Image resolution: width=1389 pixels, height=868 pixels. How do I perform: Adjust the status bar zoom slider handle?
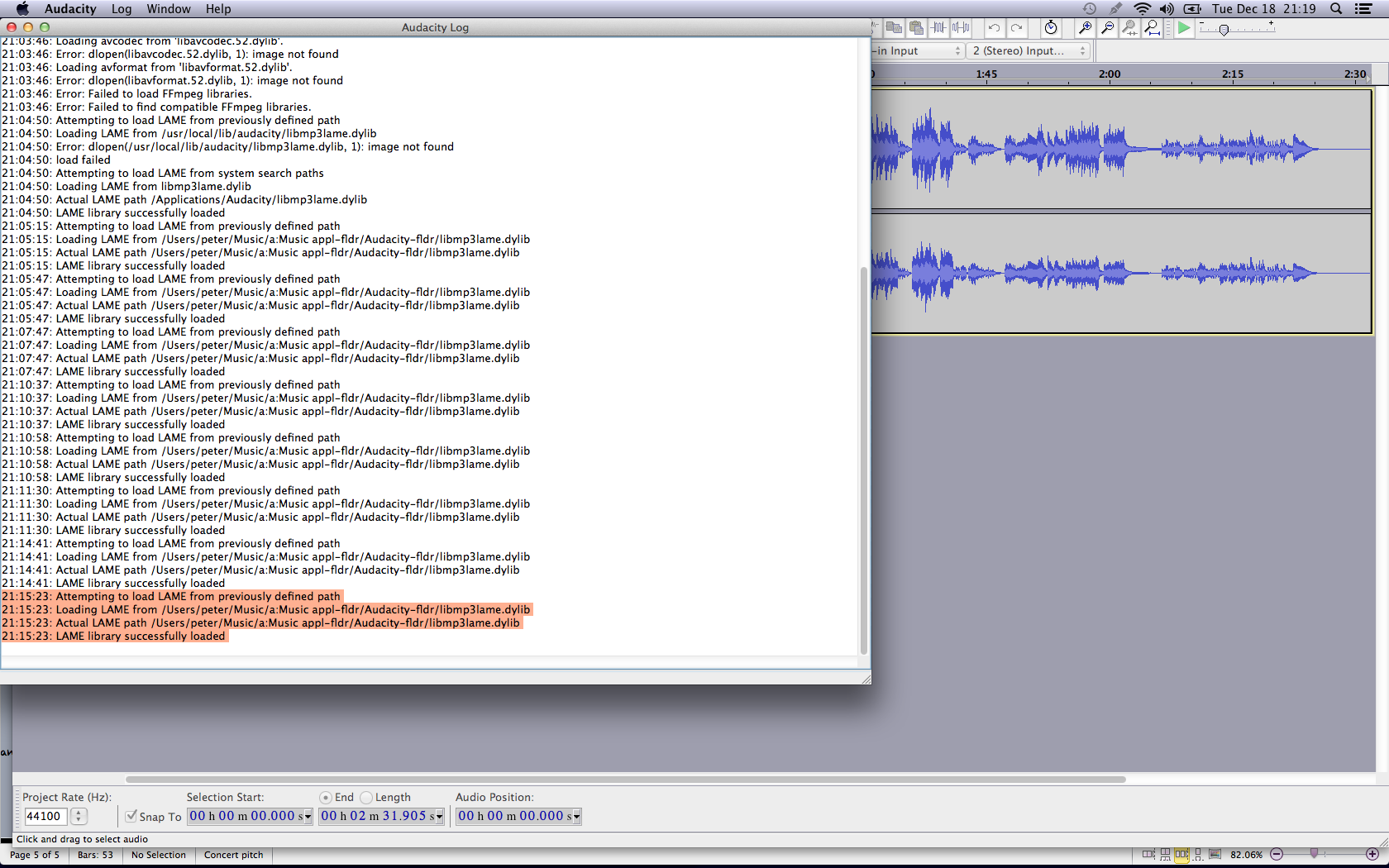coord(1314,853)
